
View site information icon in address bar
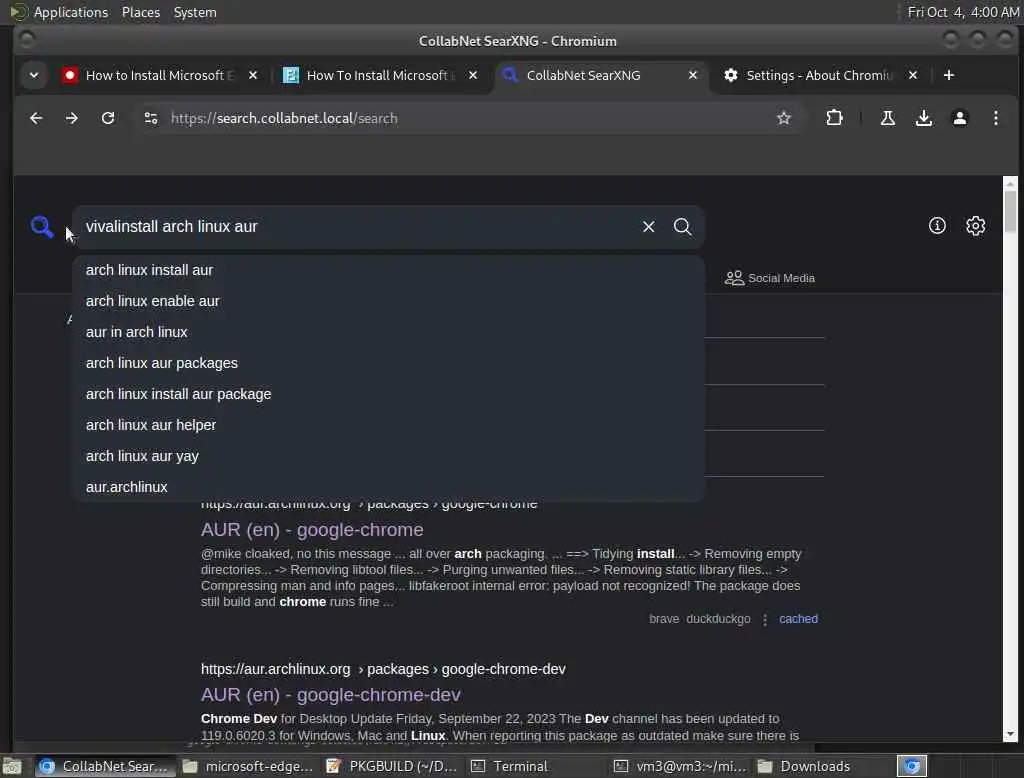click(x=151, y=118)
